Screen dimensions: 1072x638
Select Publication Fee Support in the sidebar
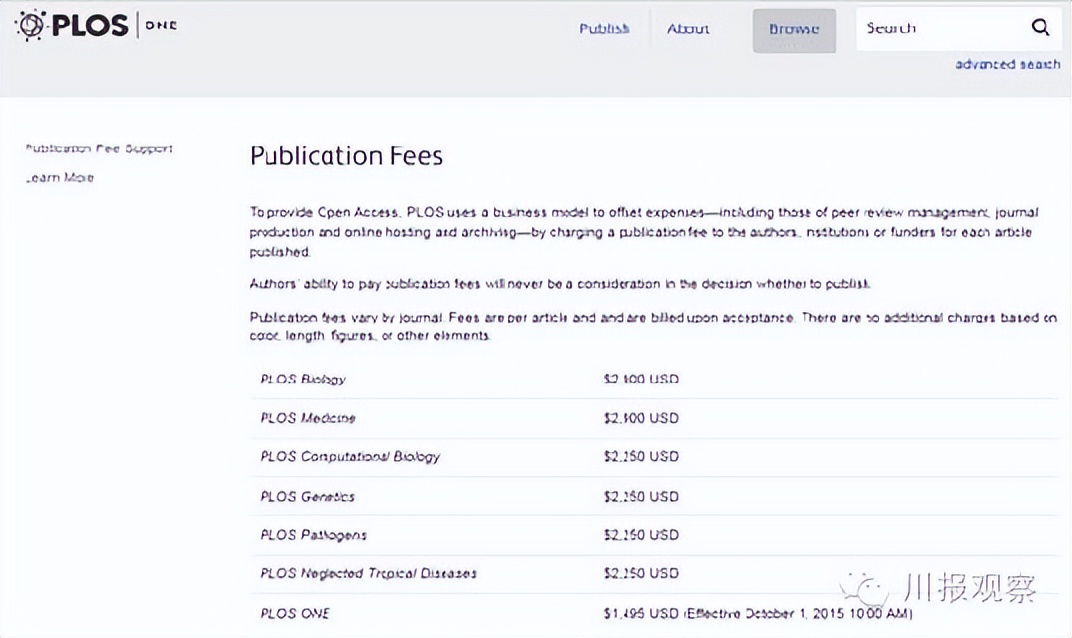[x=98, y=147]
